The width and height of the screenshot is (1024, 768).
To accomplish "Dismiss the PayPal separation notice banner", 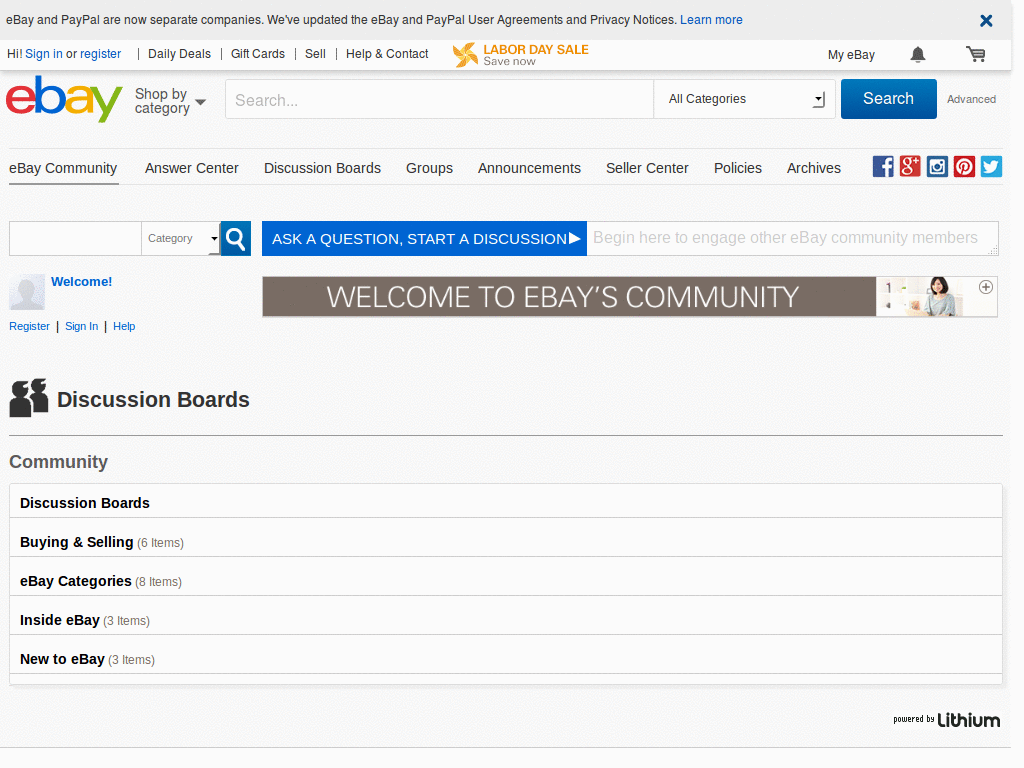I will tap(986, 21).
